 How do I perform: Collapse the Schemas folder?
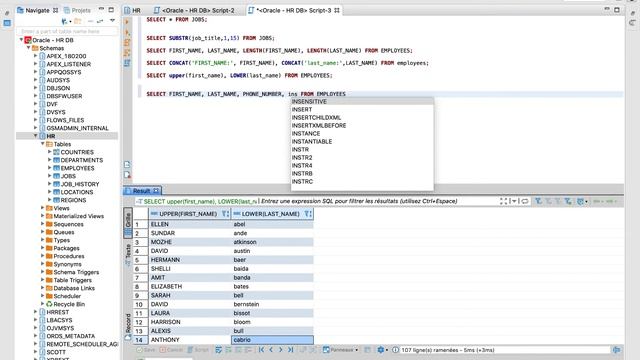click(x=29, y=48)
